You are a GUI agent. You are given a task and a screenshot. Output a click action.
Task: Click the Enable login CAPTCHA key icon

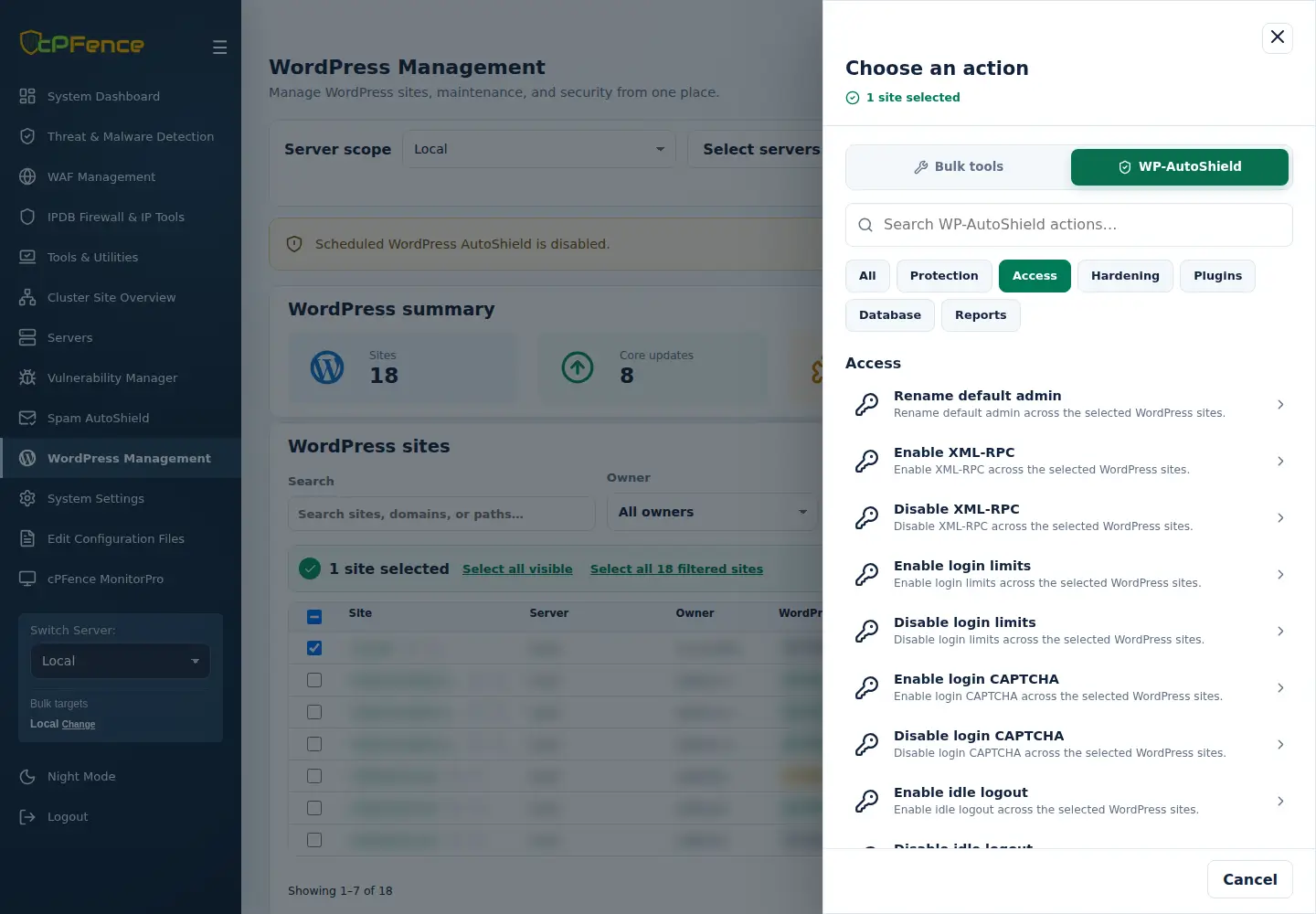[866, 687]
